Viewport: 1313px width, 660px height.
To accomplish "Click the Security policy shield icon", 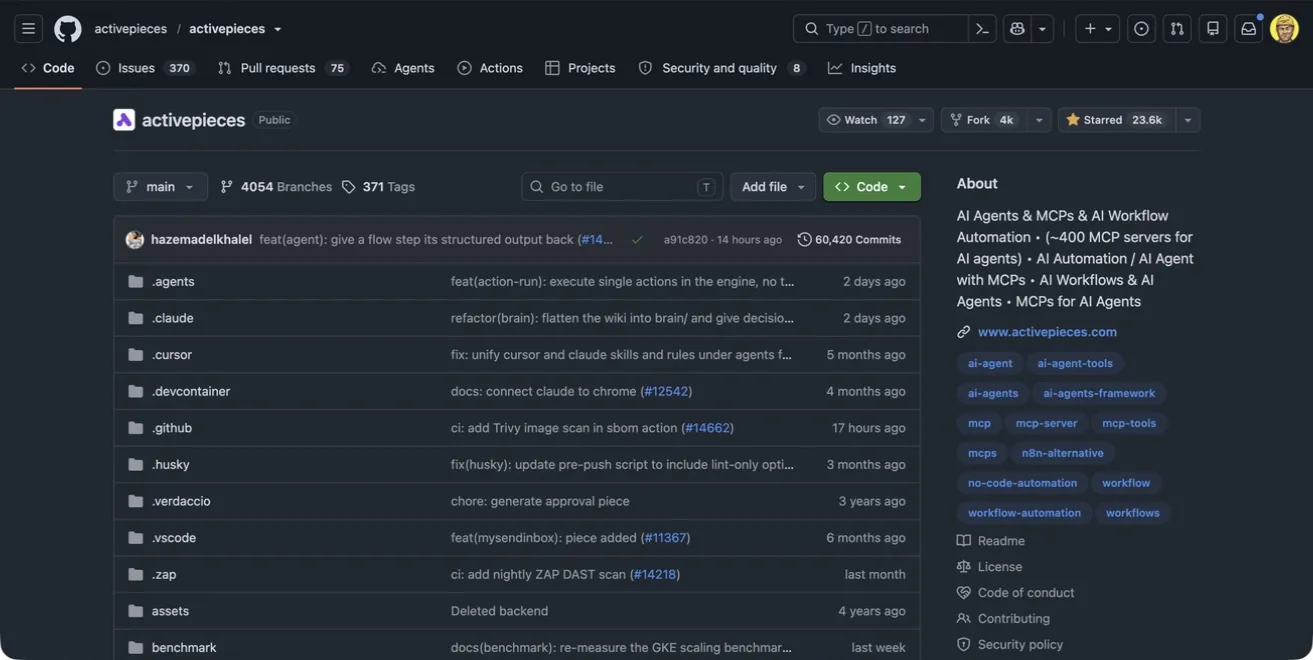I will 964,645.
